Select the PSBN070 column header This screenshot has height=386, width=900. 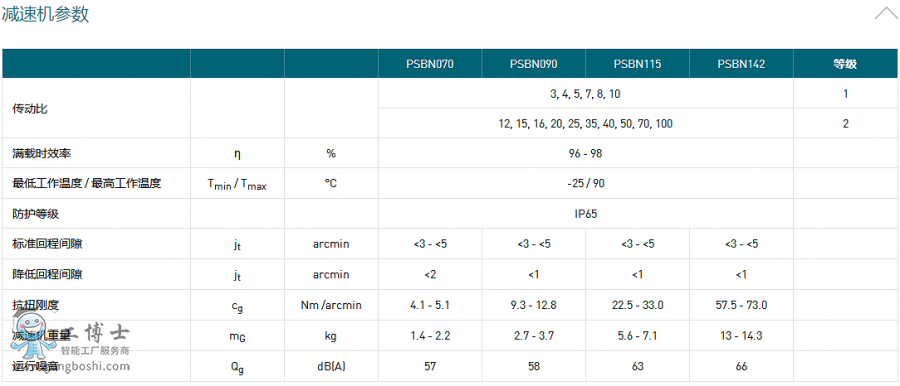coord(429,64)
